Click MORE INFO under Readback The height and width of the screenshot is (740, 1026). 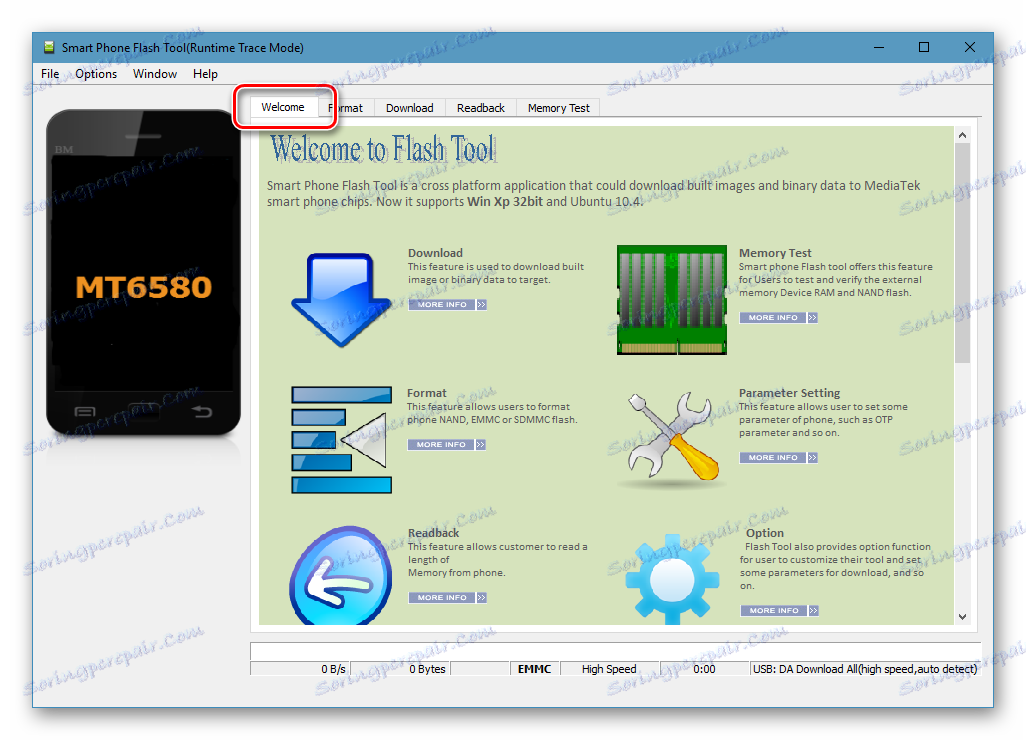(x=442, y=597)
